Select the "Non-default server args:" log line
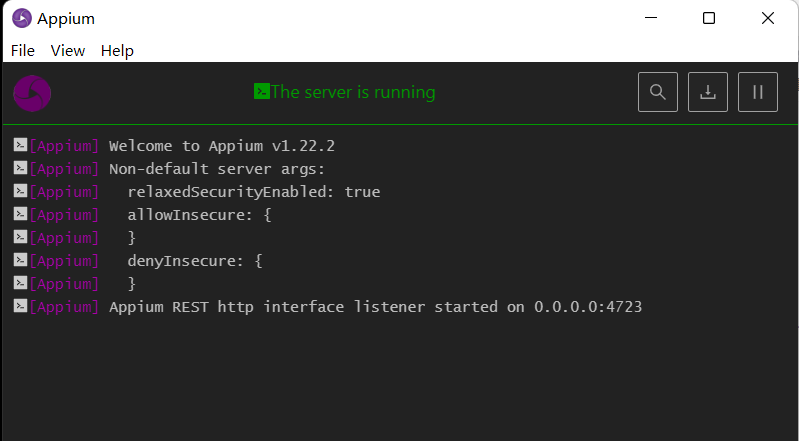The image size is (799, 441). 217,169
